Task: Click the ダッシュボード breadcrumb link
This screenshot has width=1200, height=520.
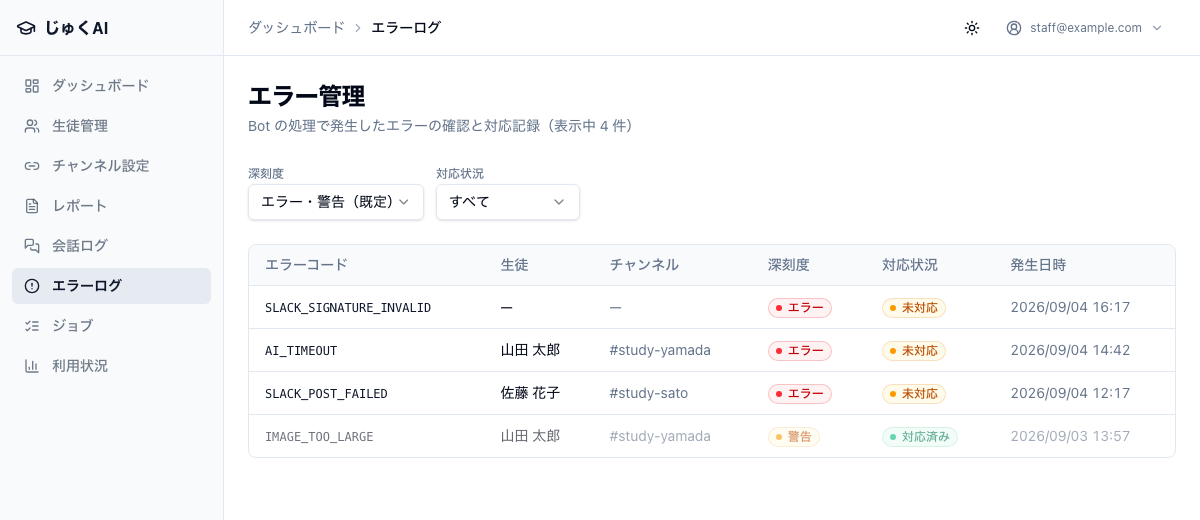Action: click(296, 28)
